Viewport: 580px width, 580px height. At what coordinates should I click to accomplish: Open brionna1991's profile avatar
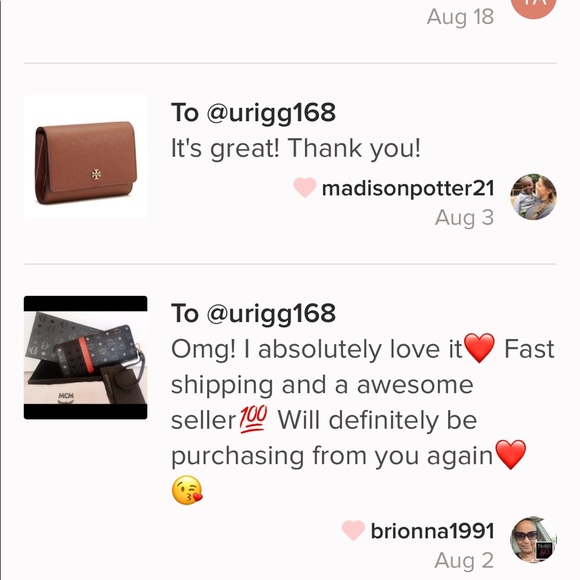533,540
